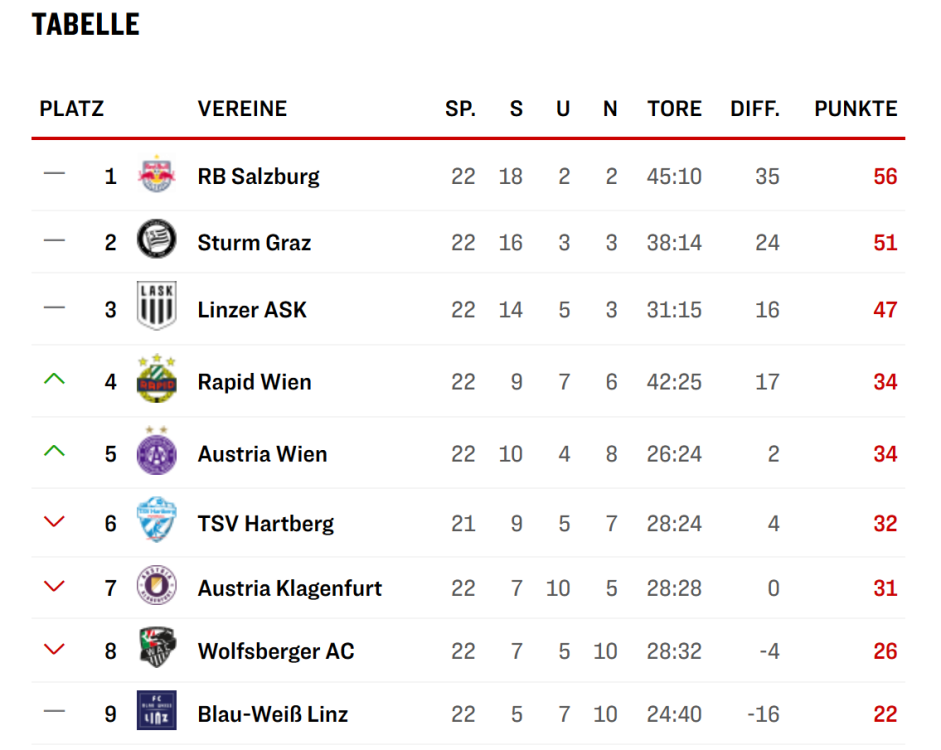Open the Sturm Graz team name
Screen dimensions: 941x750
point(254,243)
